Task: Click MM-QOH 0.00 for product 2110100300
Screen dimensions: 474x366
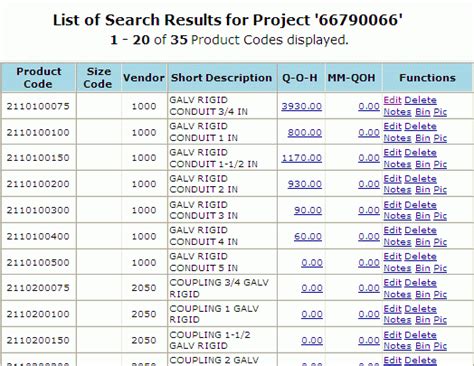Action: click(369, 210)
